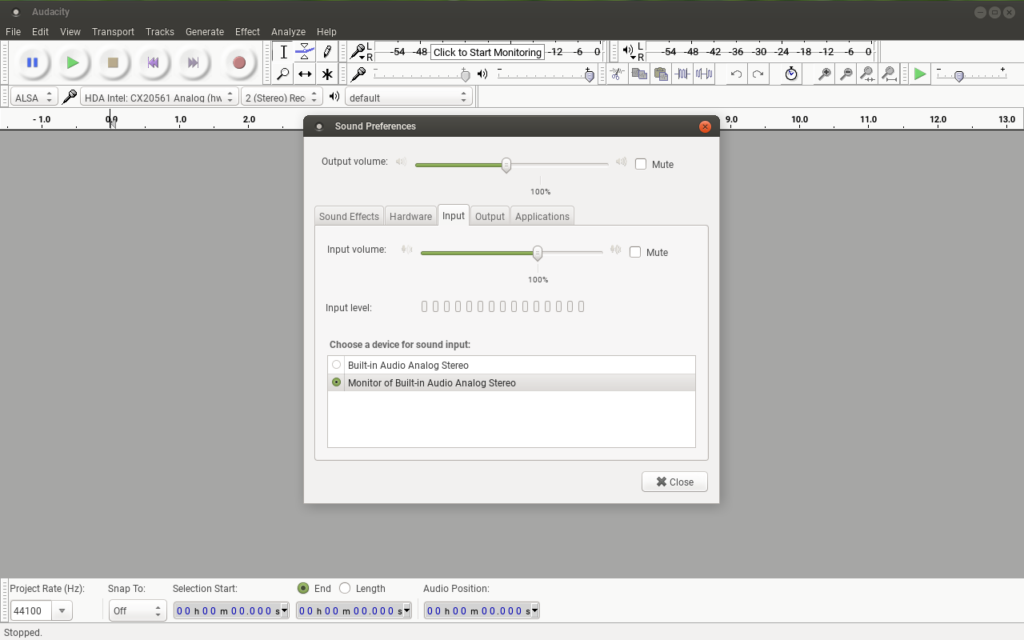The image size is (1024, 640).
Task: Close the Sound Preferences dialog via Close button
Action: pyautogui.click(x=675, y=481)
